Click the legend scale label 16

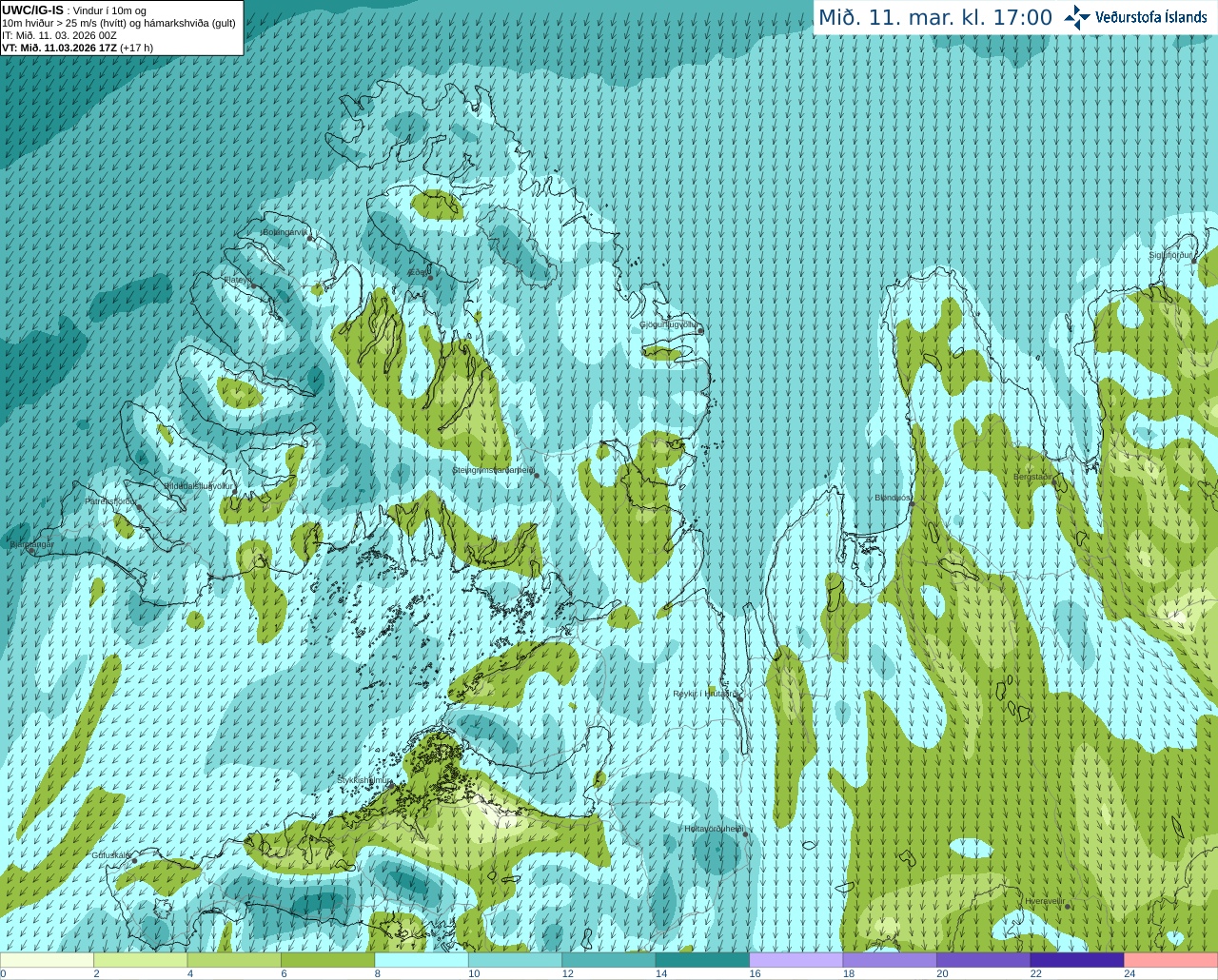click(x=756, y=973)
